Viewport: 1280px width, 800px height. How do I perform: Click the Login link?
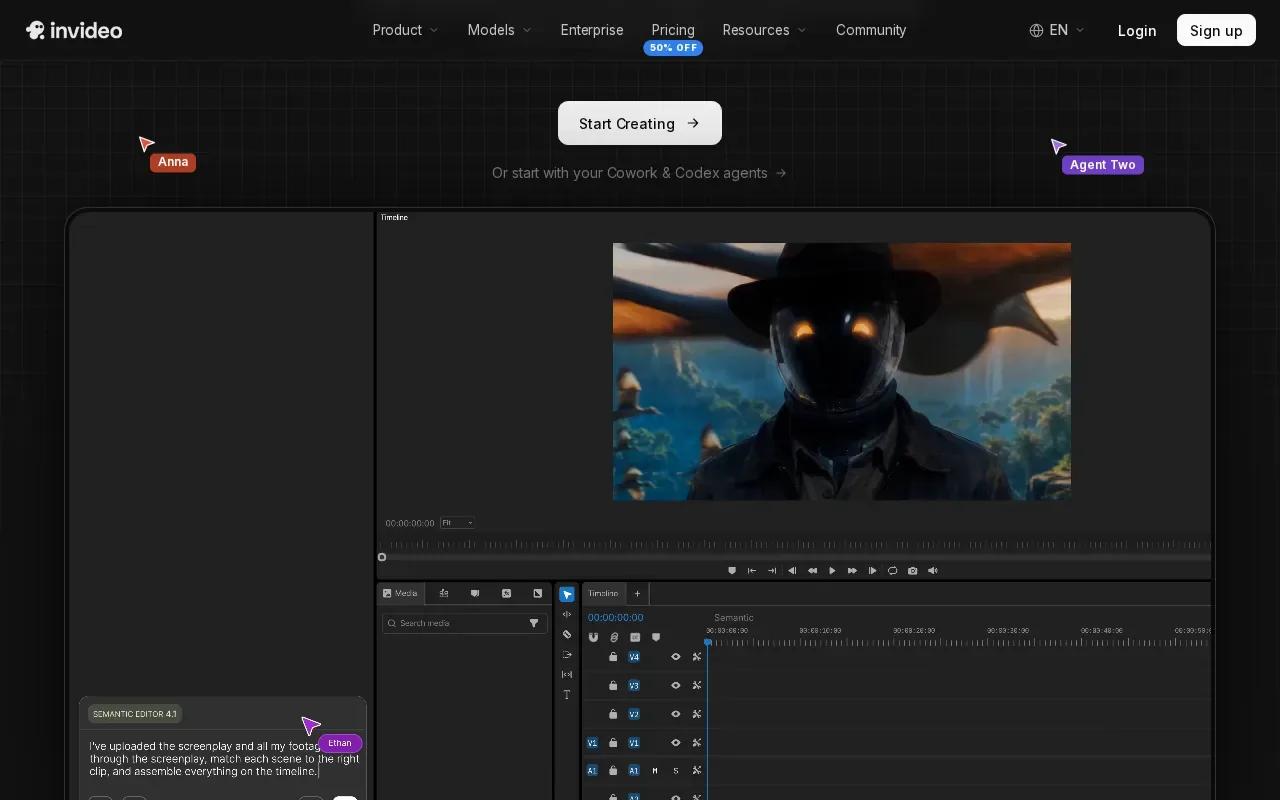[x=1137, y=30]
